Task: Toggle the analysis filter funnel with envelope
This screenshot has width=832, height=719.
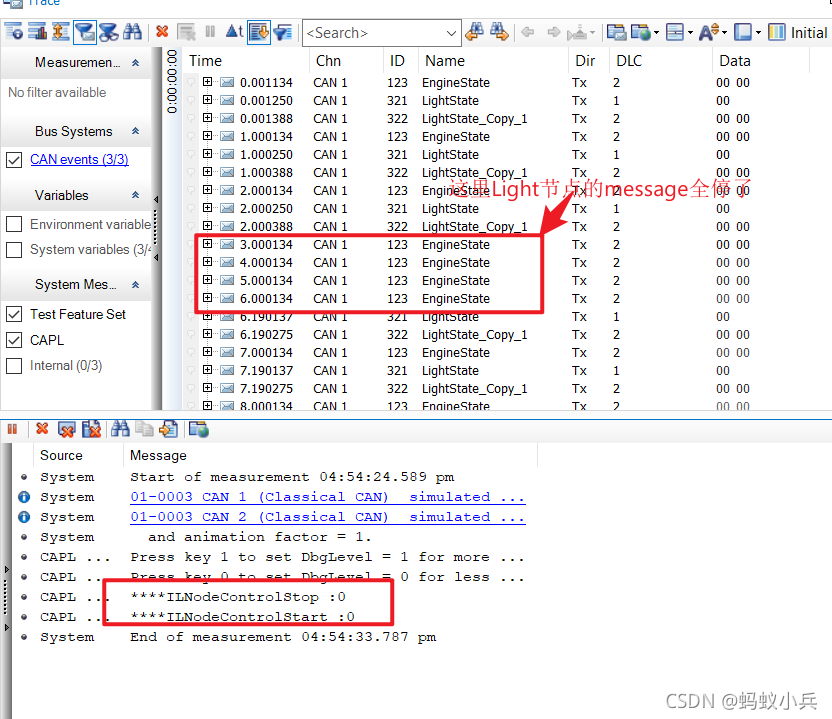Action: tap(84, 32)
